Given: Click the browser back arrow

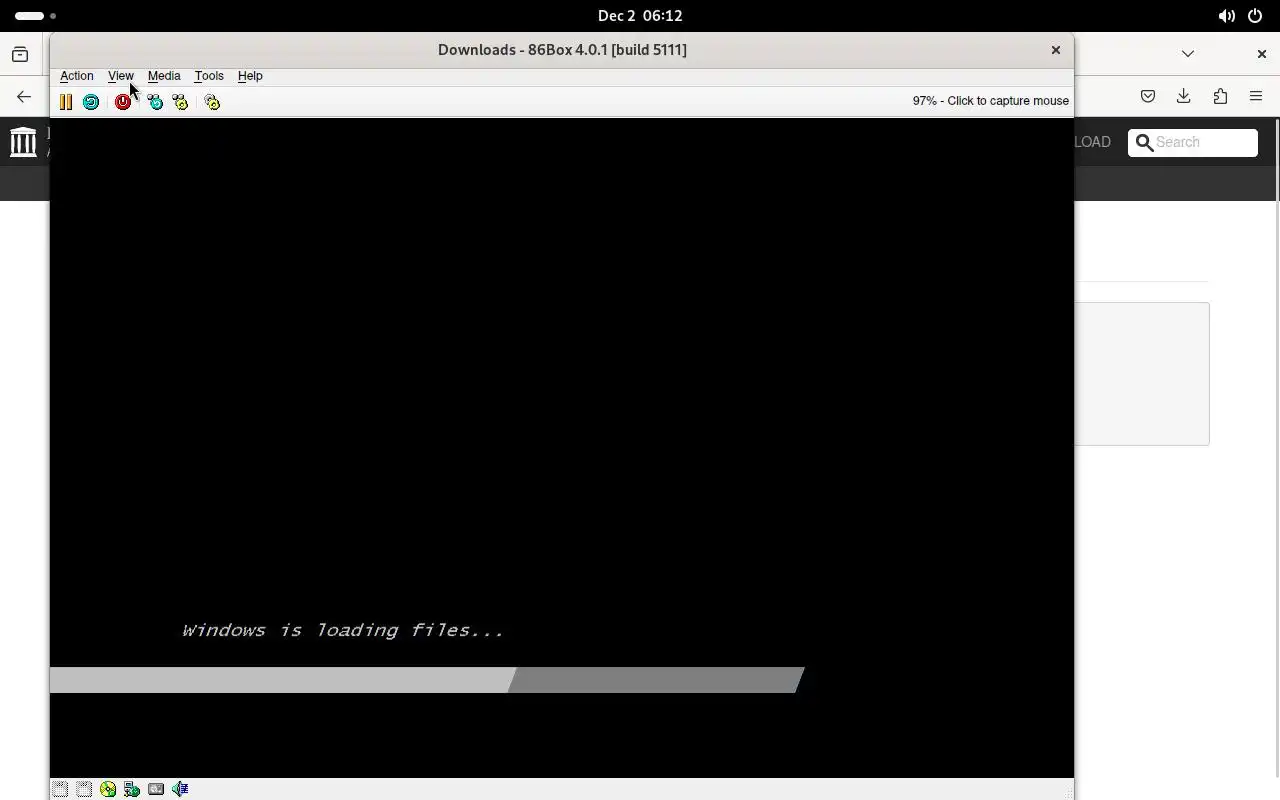Looking at the screenshot, I should (24, 97).
